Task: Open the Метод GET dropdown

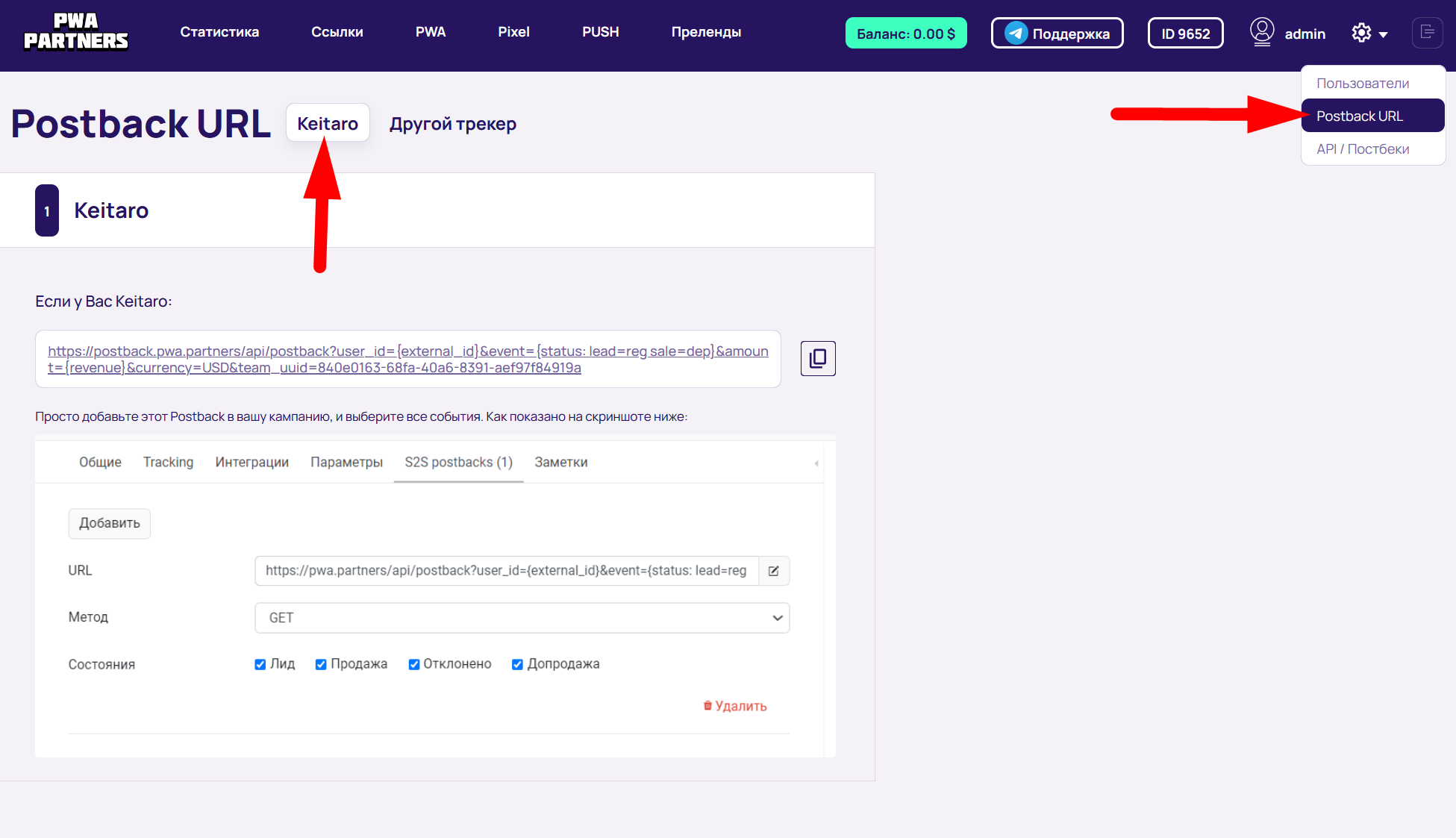Action: [522, 618]
